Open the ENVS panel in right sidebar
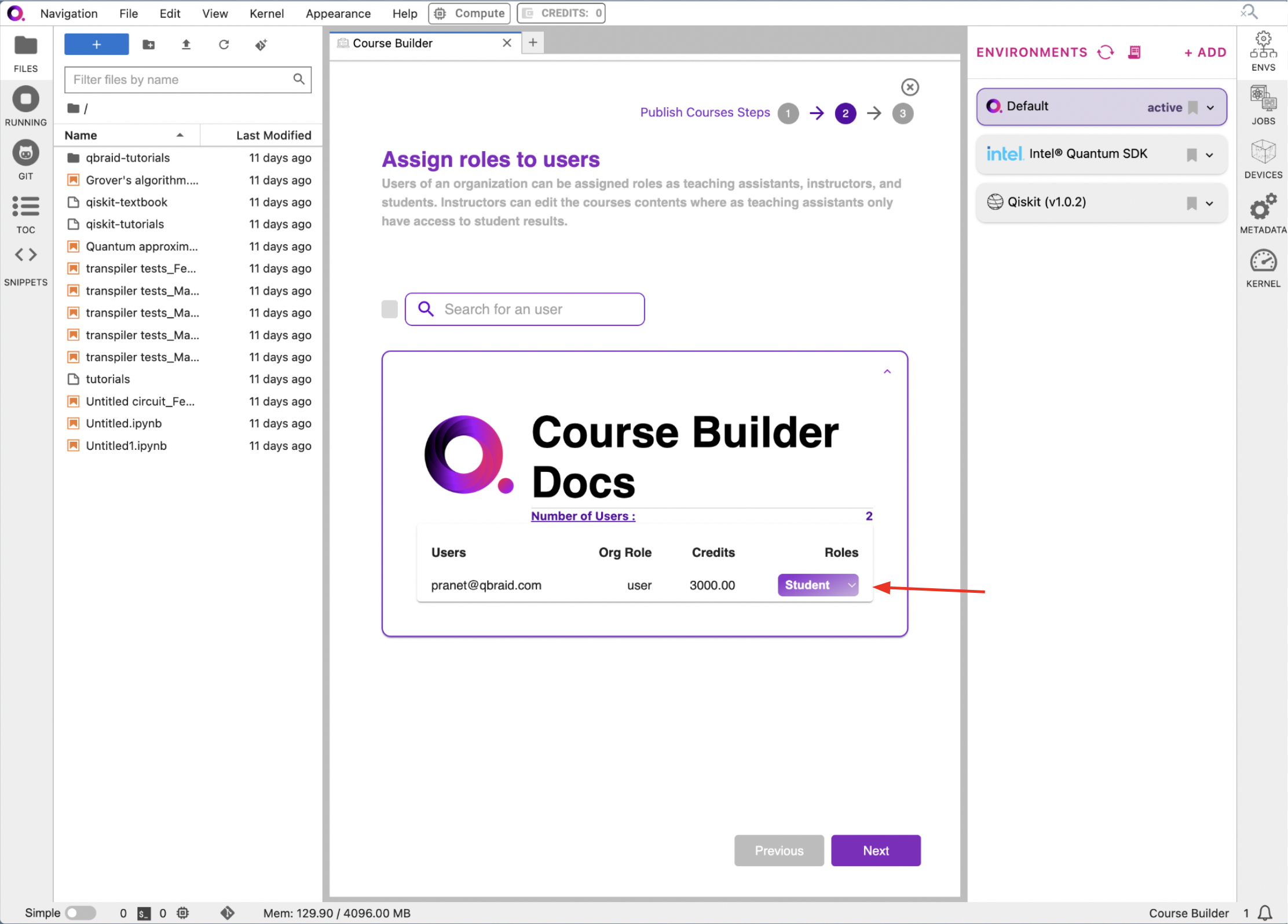1288x924 pixels. click(x=1263, y=52)
